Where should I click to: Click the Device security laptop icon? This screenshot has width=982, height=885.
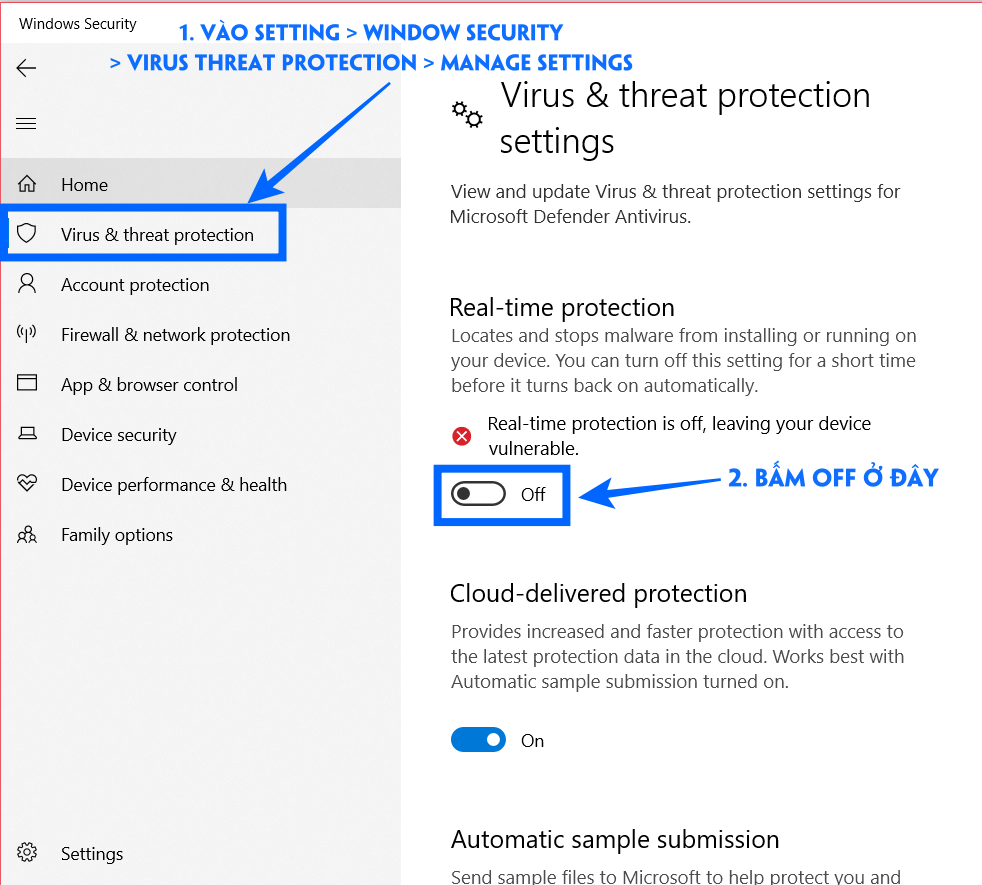pyautogui.click(x=27, y=433)
